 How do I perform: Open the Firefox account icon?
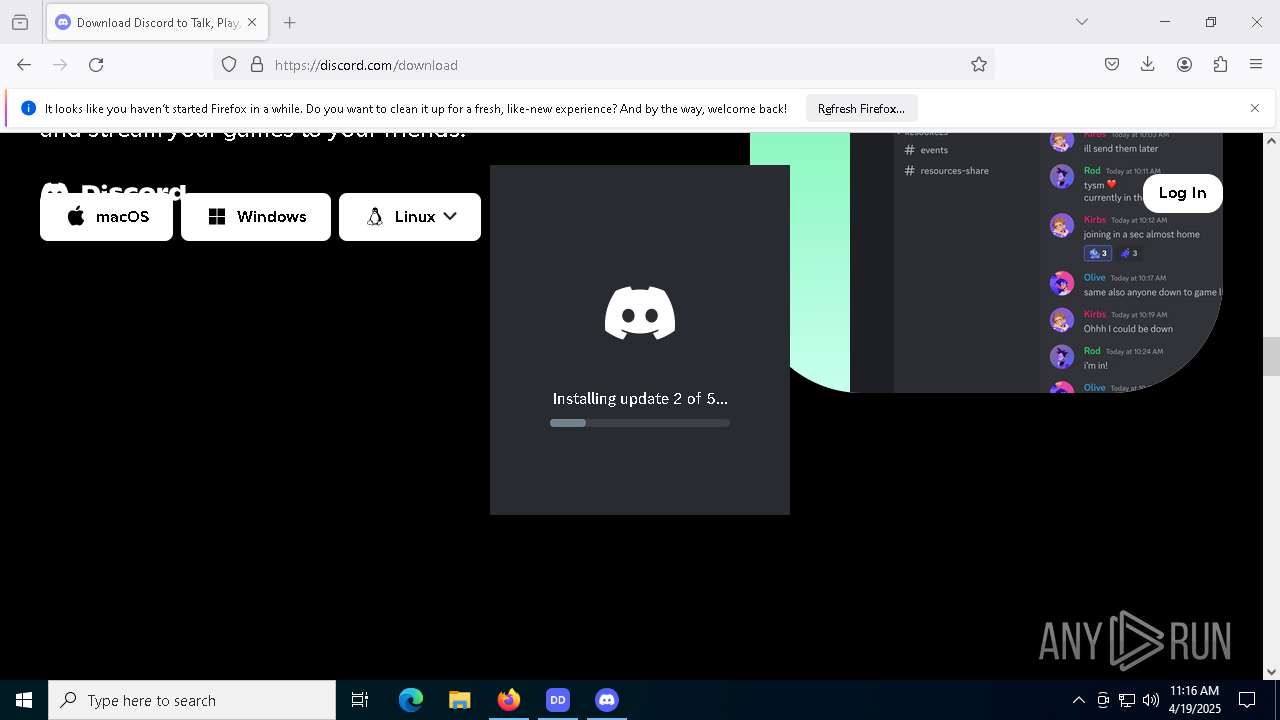pyautogui.click(x=1184, y=65)
